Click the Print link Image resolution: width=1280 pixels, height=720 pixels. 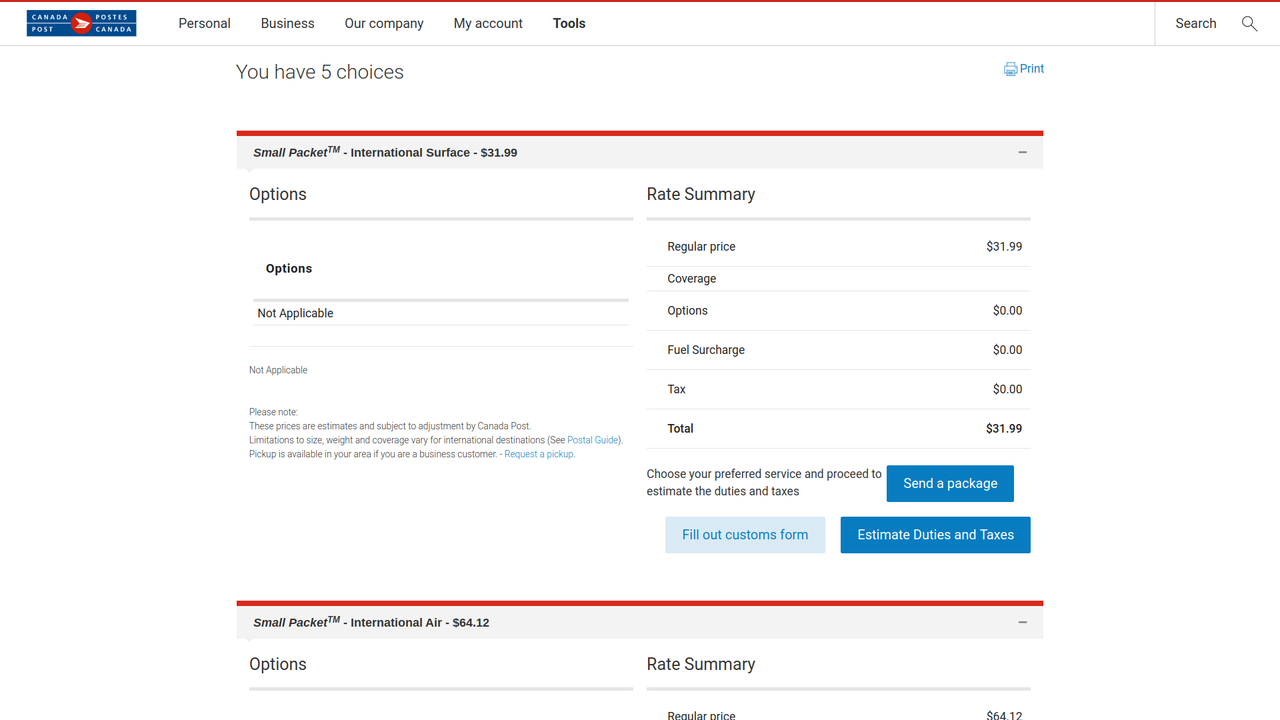(x=1032, y=69)
